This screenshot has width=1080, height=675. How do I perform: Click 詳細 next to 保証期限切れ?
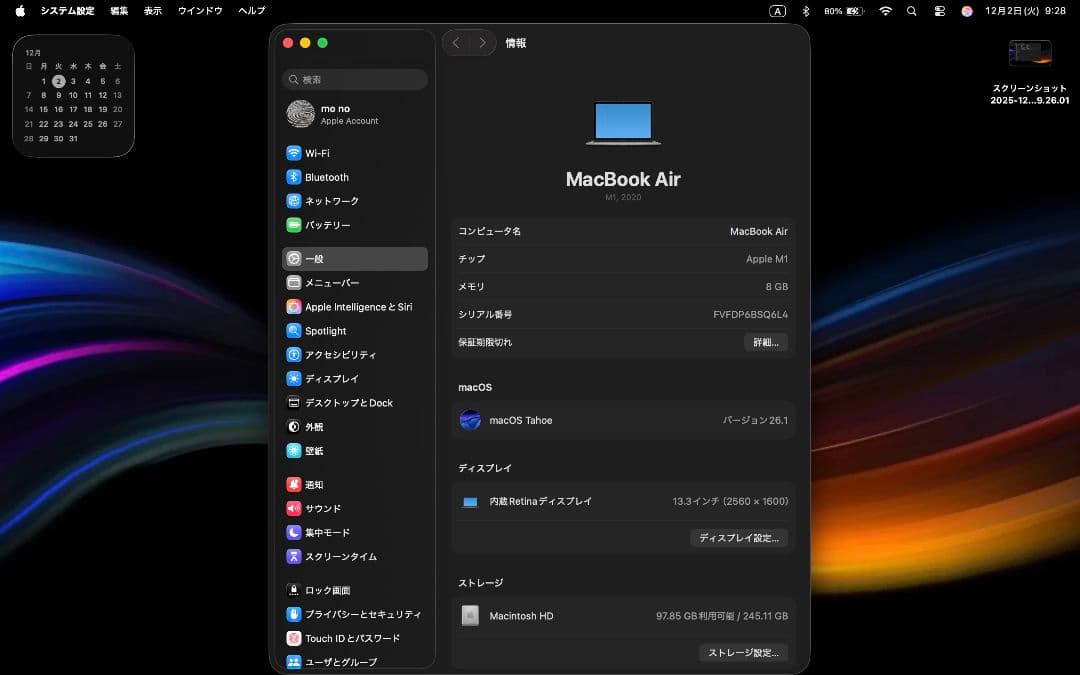[x=766, y=342]
